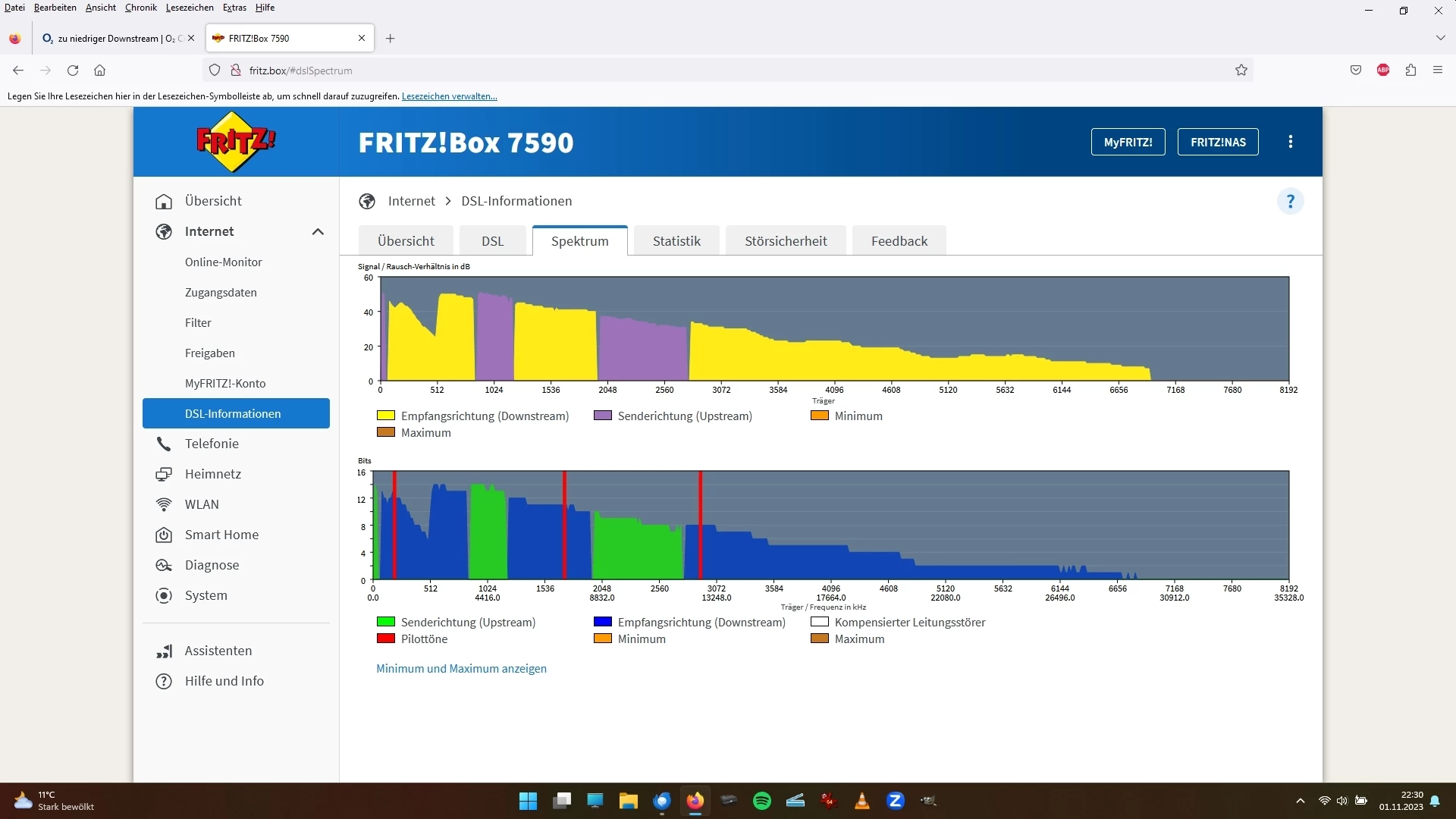This screenshot has width=1456, height=819.
Task: Click the Smart Home icon in sidebar
Action: (163, 535)
